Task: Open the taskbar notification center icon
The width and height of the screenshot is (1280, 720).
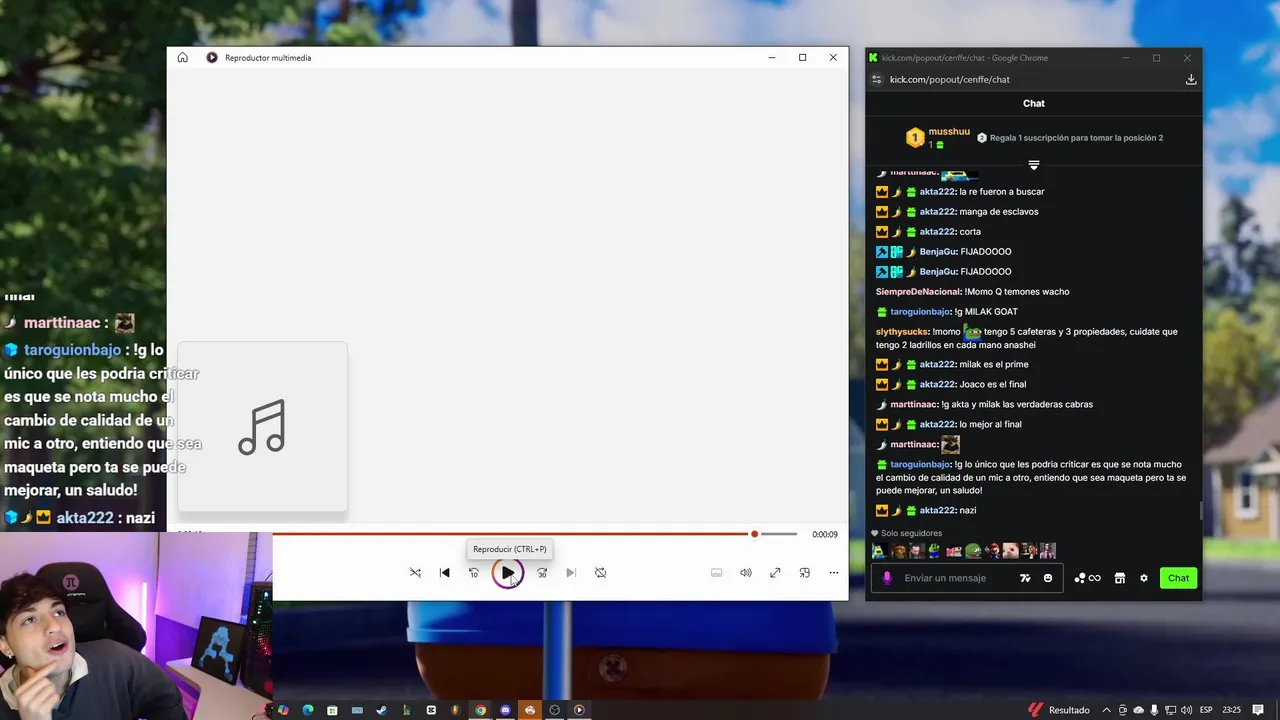Action: tap(1258, 710)
